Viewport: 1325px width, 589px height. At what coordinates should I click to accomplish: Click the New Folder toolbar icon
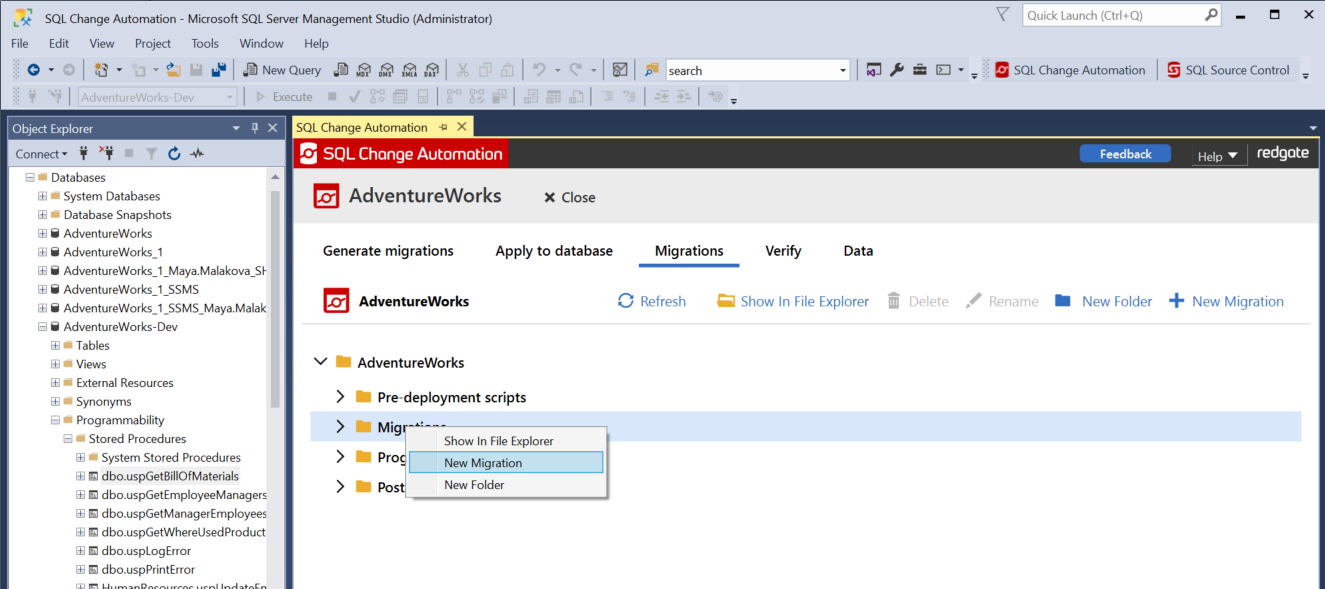(x=1063, y=301)
